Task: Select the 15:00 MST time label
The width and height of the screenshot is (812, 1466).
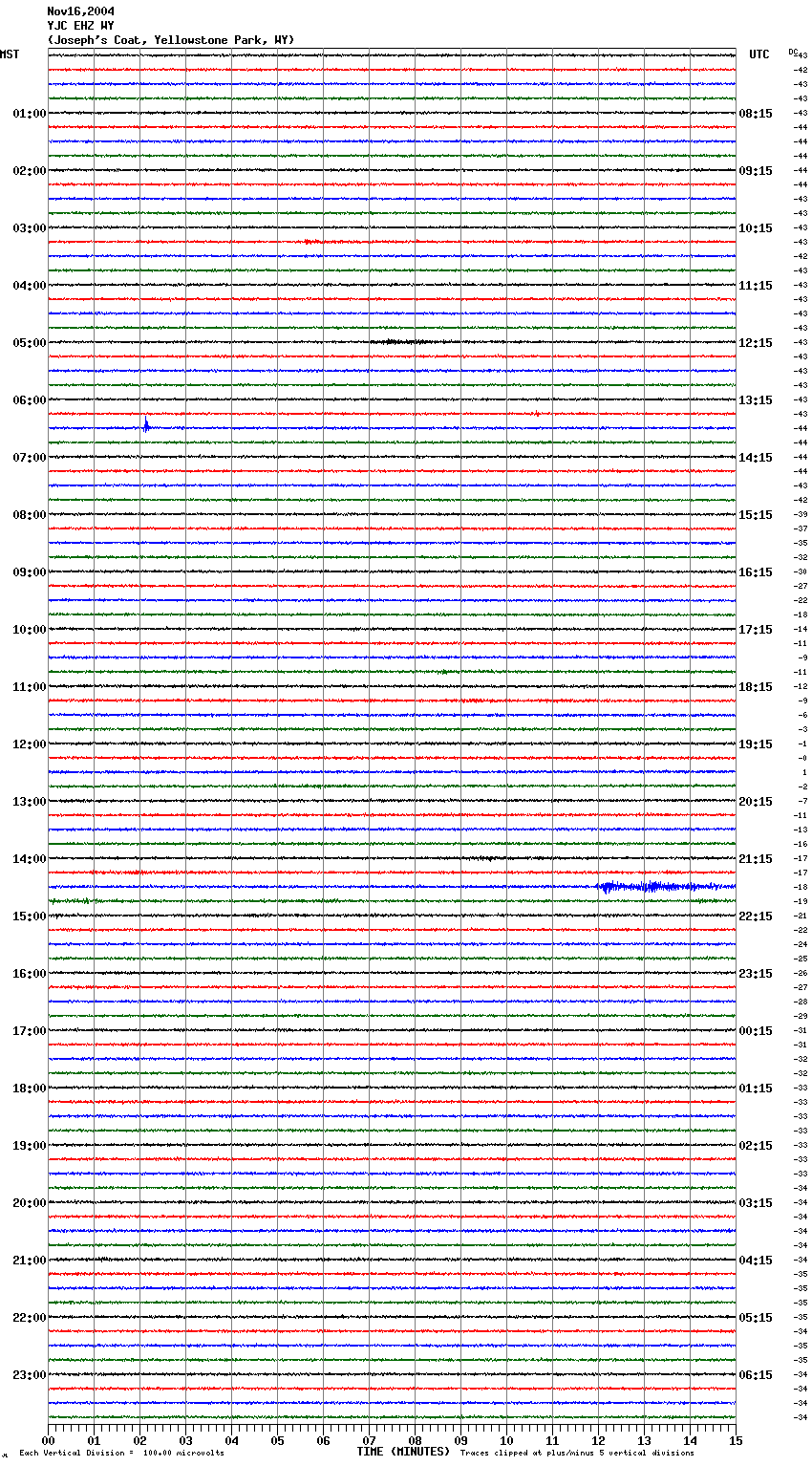Action: click(x=30, y=916)
